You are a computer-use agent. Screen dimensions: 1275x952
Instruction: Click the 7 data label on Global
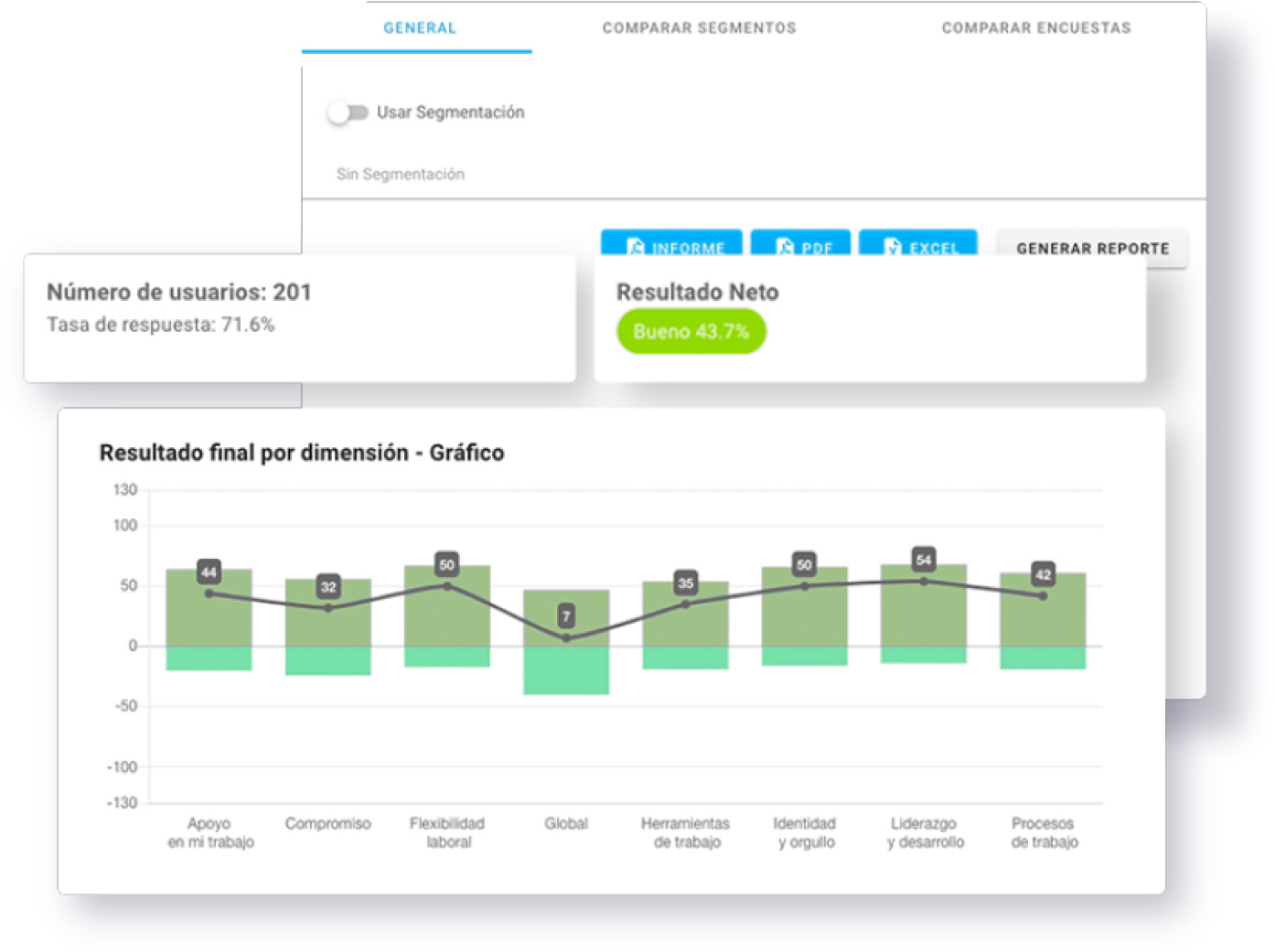pos(566,615)
